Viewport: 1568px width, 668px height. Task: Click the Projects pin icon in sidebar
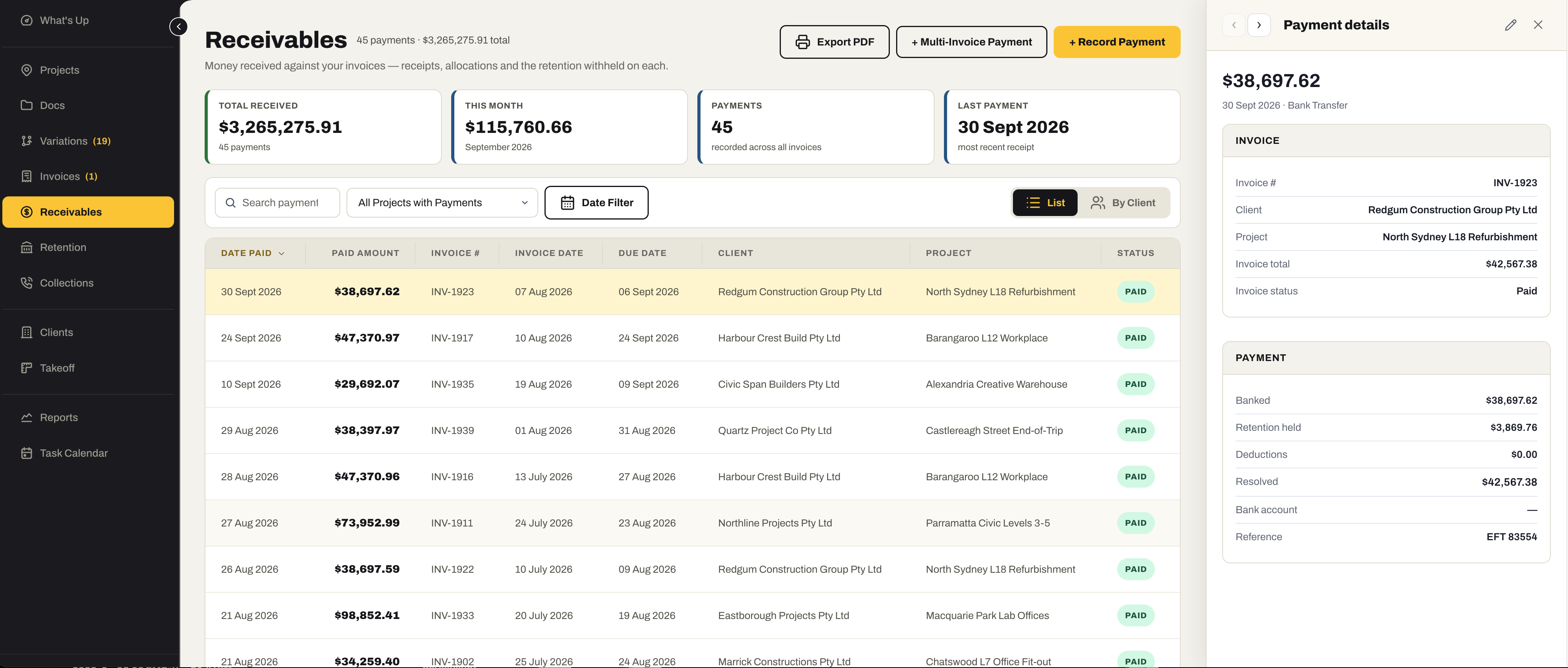[x=26, y=70]
